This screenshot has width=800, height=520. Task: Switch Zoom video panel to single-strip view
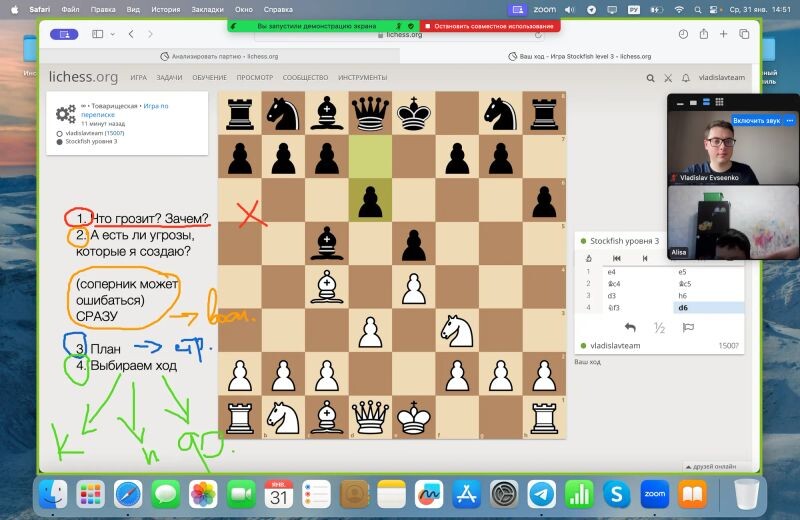pyautogui.click(x=691, y=101)
